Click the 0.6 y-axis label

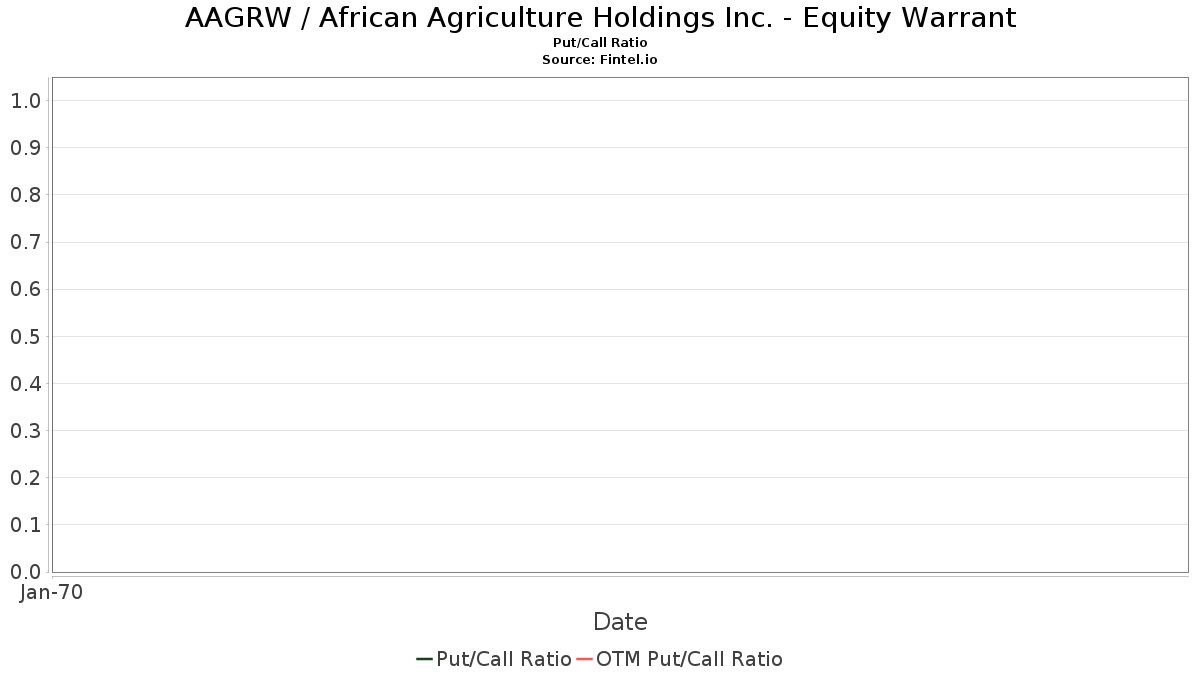pos(25,289)
